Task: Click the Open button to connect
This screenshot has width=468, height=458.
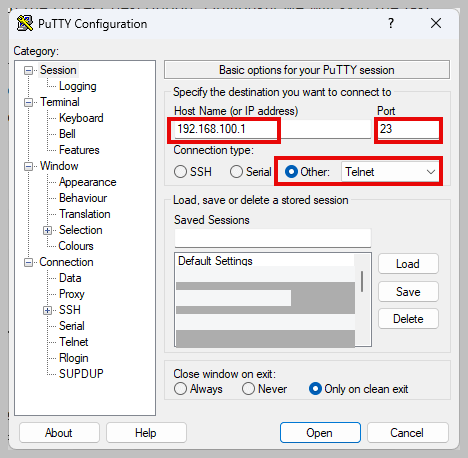Action: pyautogui.click(x=320, y=433)
